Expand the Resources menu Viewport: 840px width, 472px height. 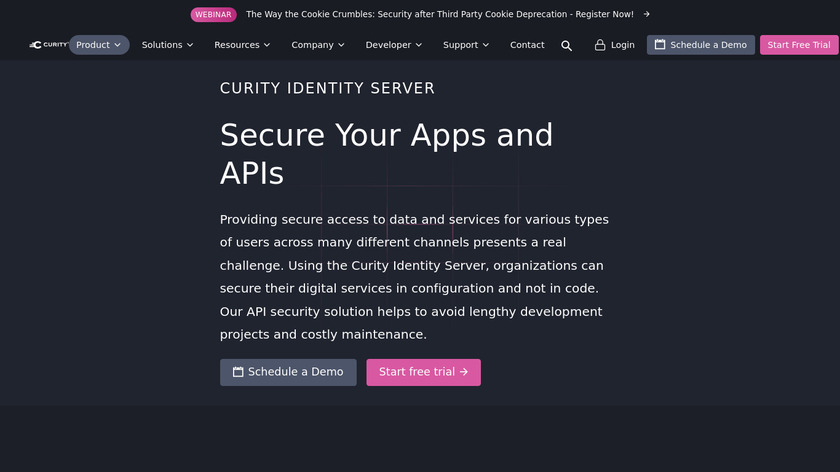(242, 45)
